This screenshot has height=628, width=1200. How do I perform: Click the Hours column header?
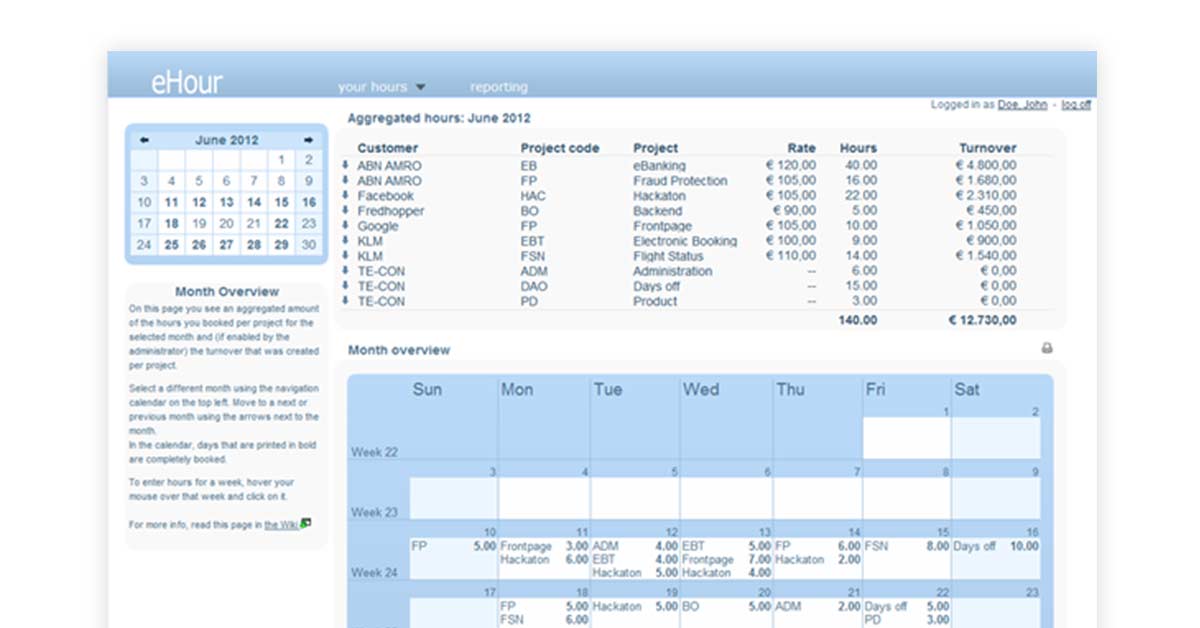pos(858,148)
